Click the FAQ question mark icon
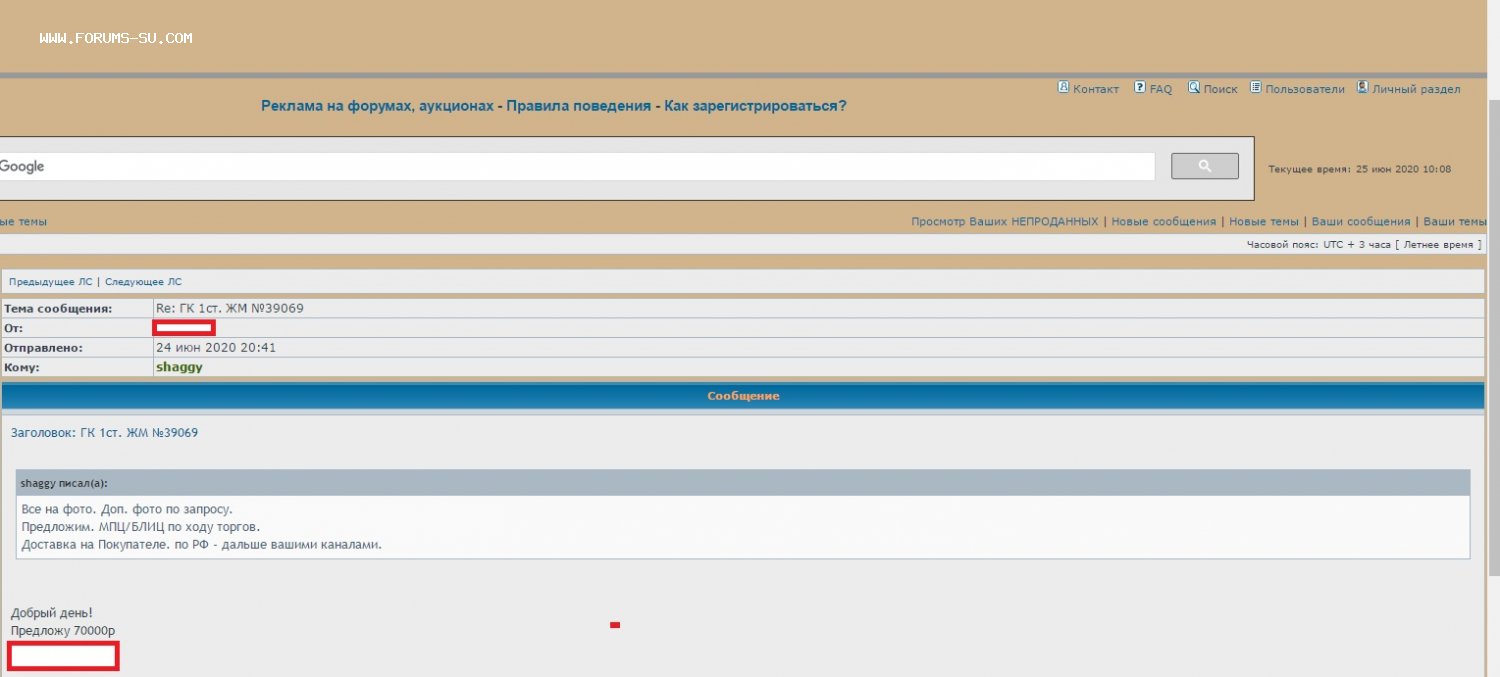Viewport: 1500px width, 677px height. click(1140, 88)
